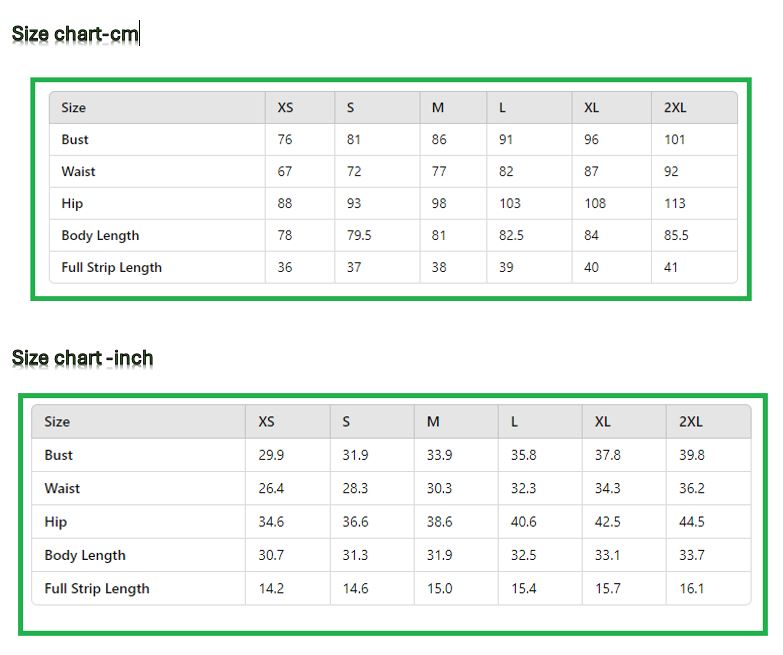Screen dimensions: 783x655
Task: Click the Size header in inch table
Action: coord(57,422)
